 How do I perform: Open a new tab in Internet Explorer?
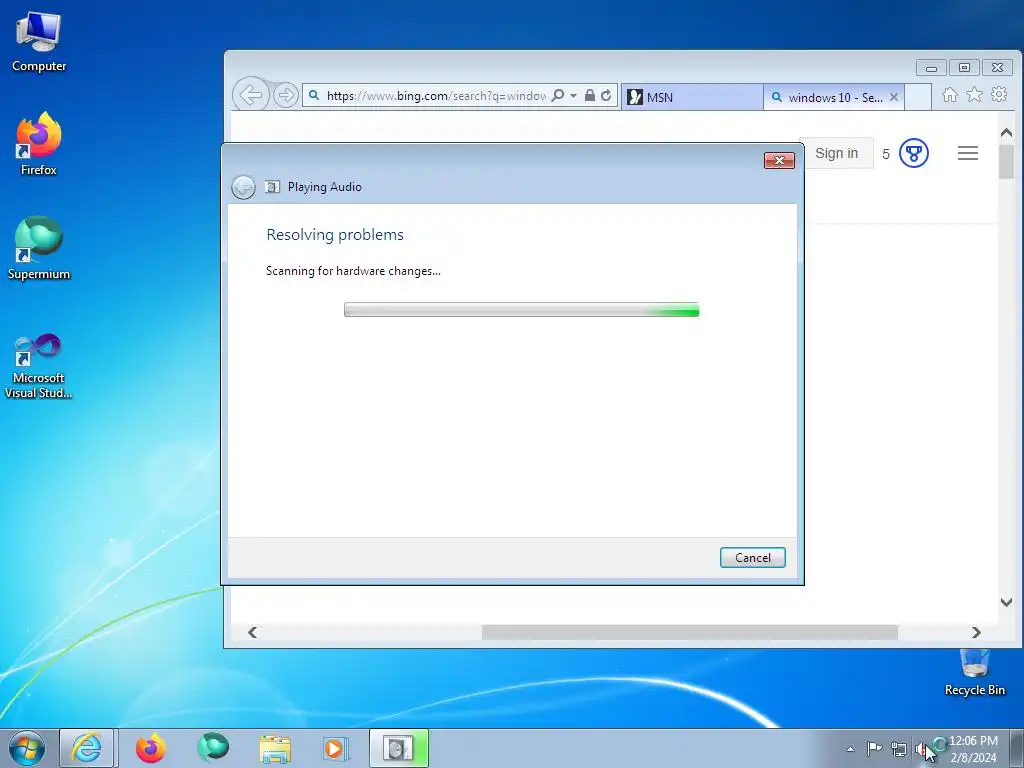(x=918, y=97)
